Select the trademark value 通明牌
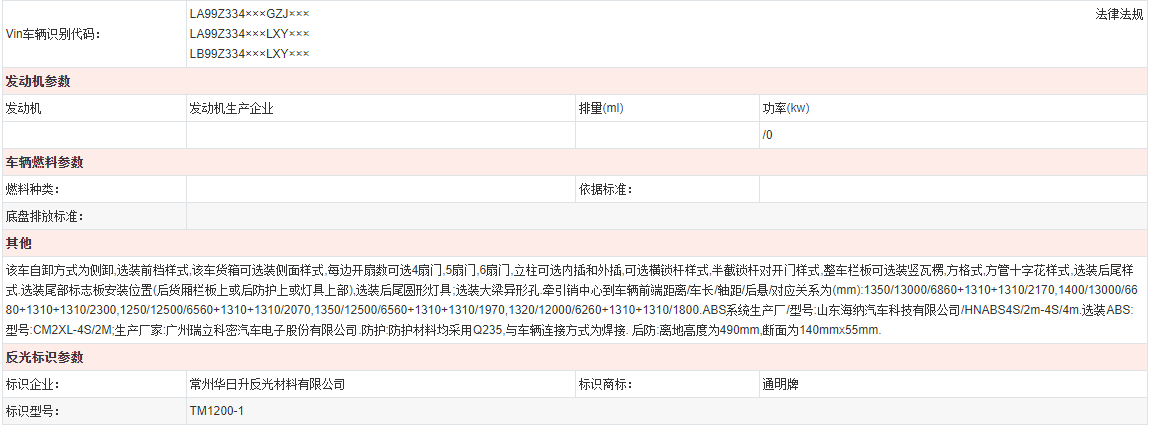Viewport: 1151px width, 425px height. (781, 384)
